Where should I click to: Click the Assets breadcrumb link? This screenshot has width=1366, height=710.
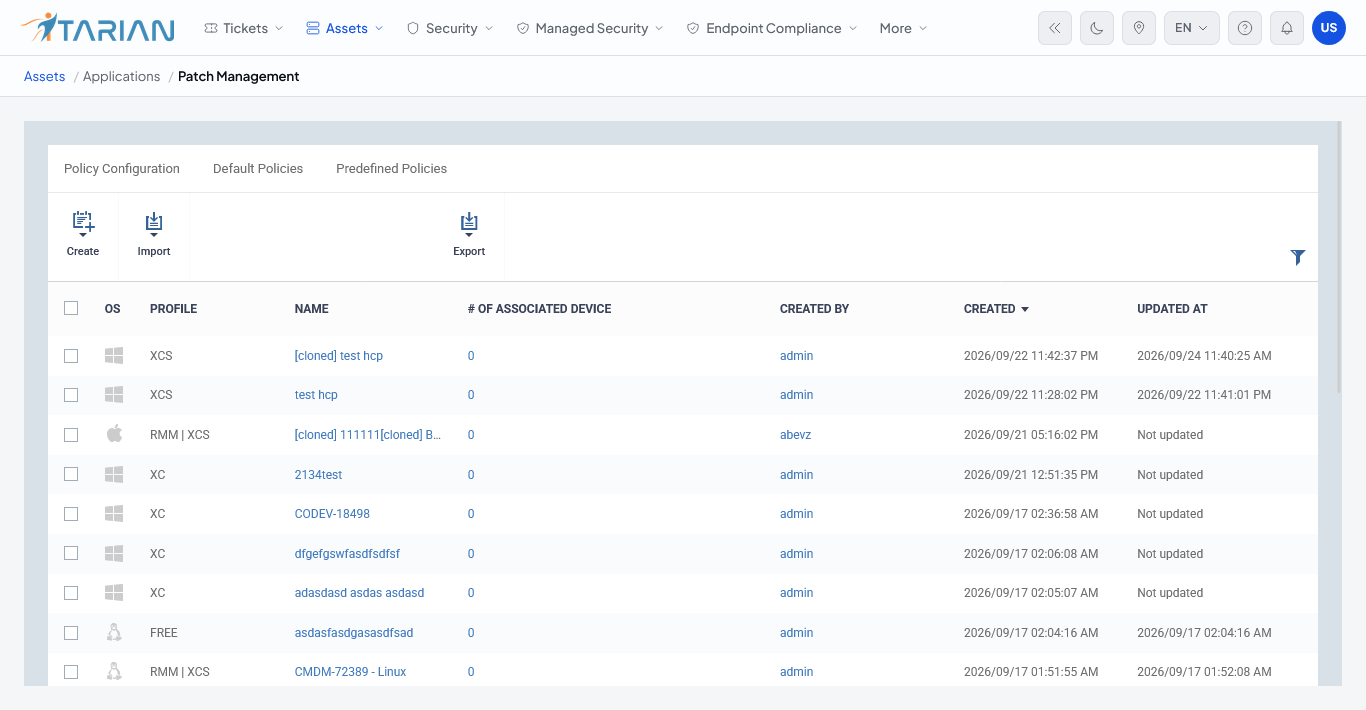coord(45,76)
